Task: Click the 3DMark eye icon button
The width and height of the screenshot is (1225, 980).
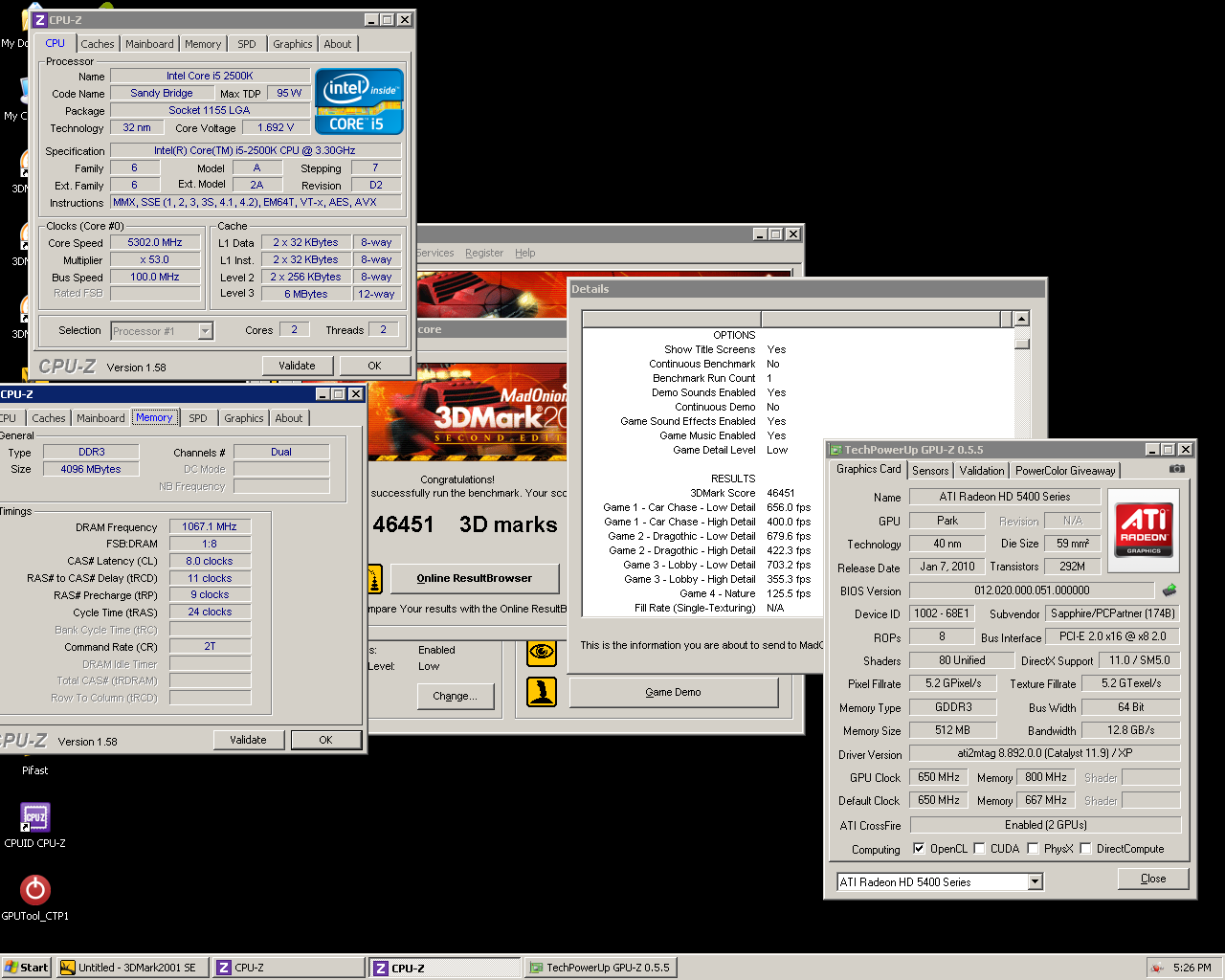Action: (x=542, y=652)
